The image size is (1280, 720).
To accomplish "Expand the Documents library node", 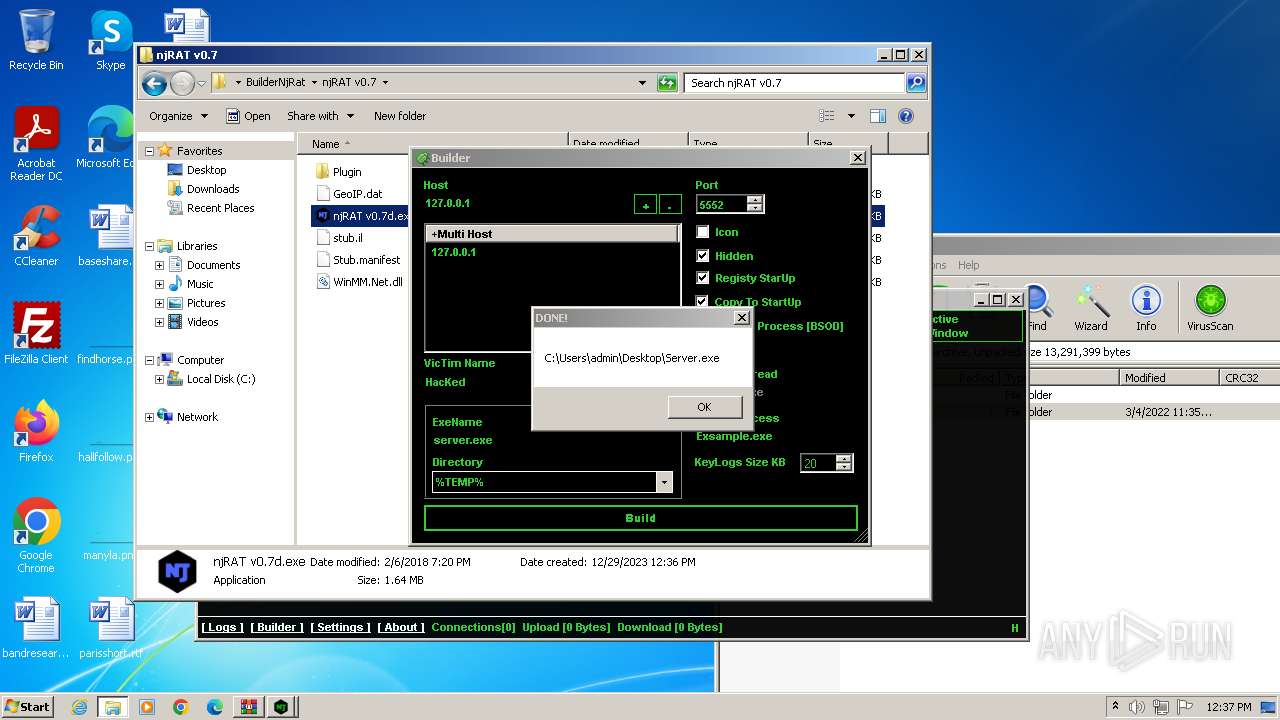I will [159, 265].
